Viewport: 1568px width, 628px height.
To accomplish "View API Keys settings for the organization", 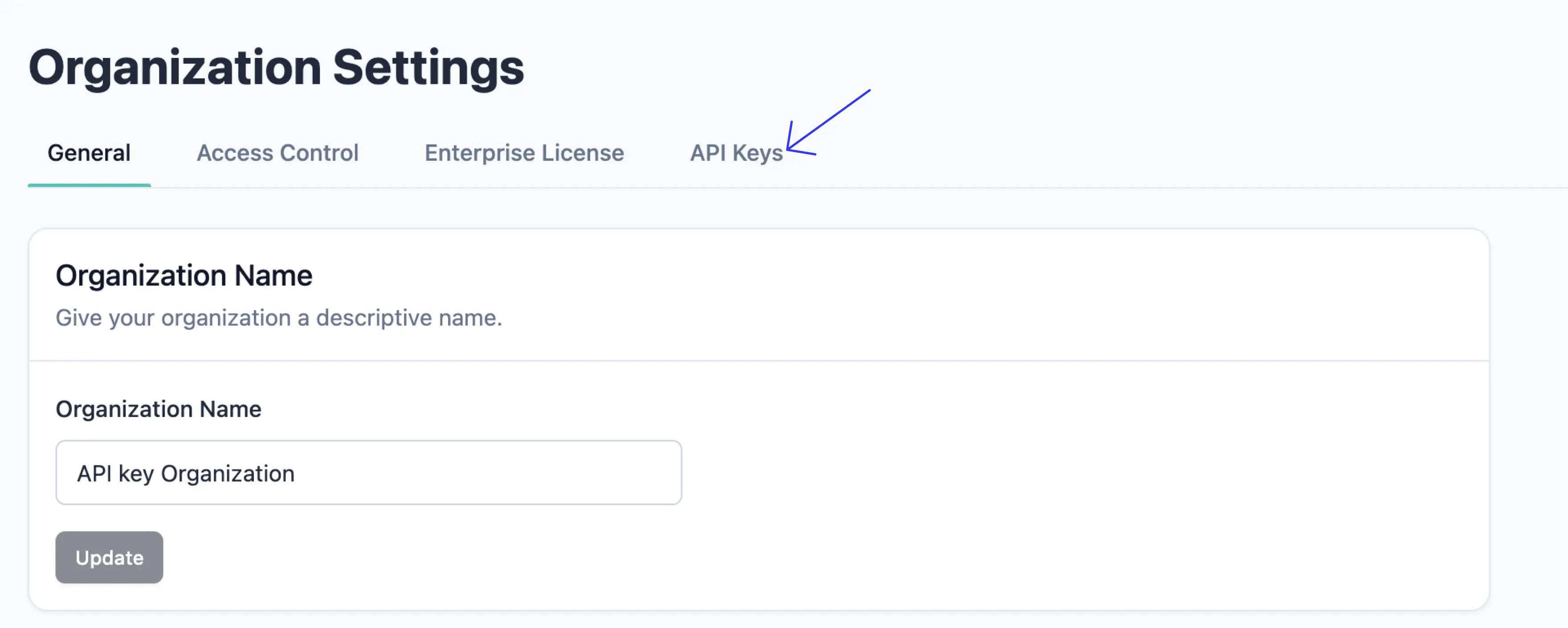I will tap(735, 153).
